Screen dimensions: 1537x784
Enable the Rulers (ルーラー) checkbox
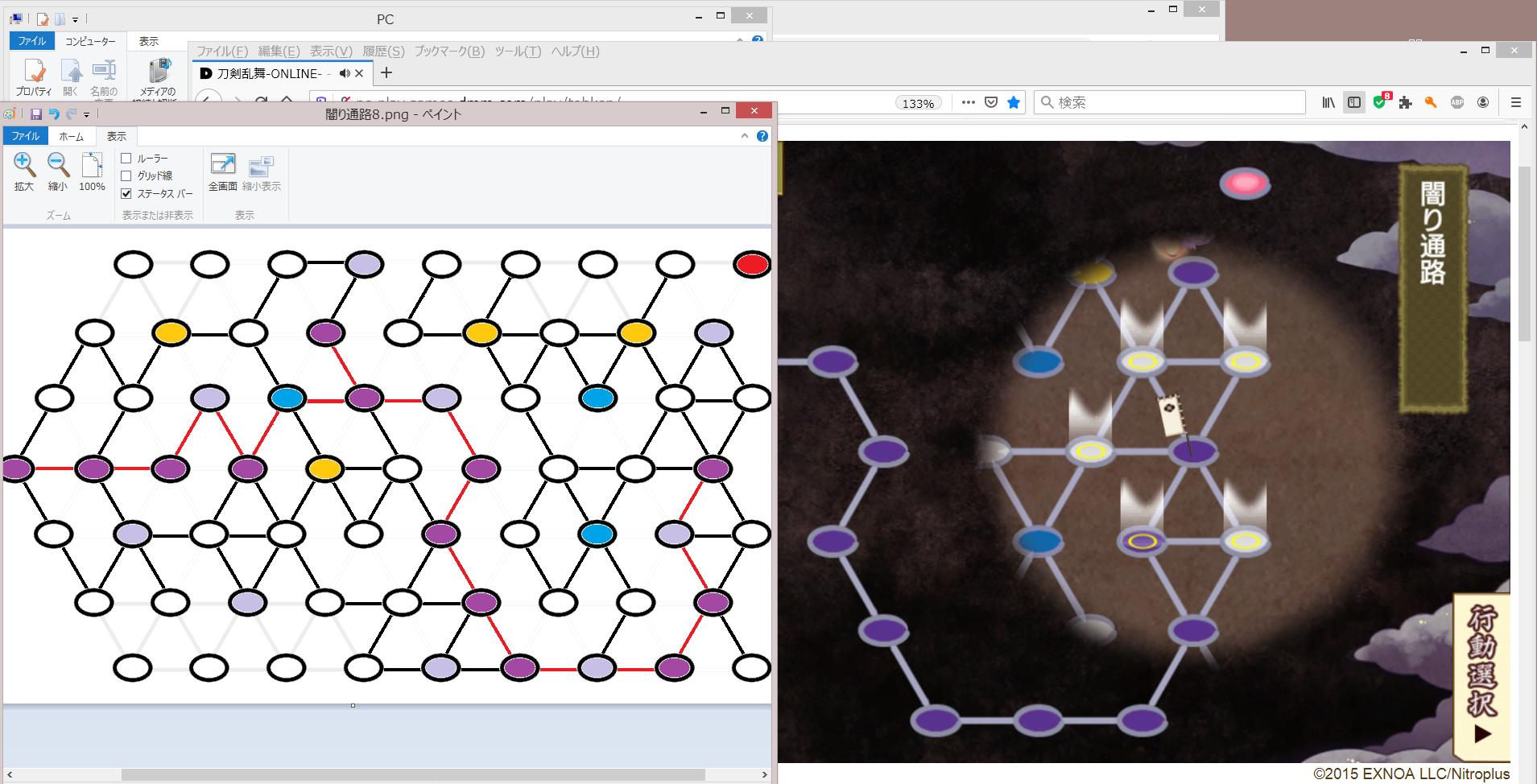coord(126,159)
